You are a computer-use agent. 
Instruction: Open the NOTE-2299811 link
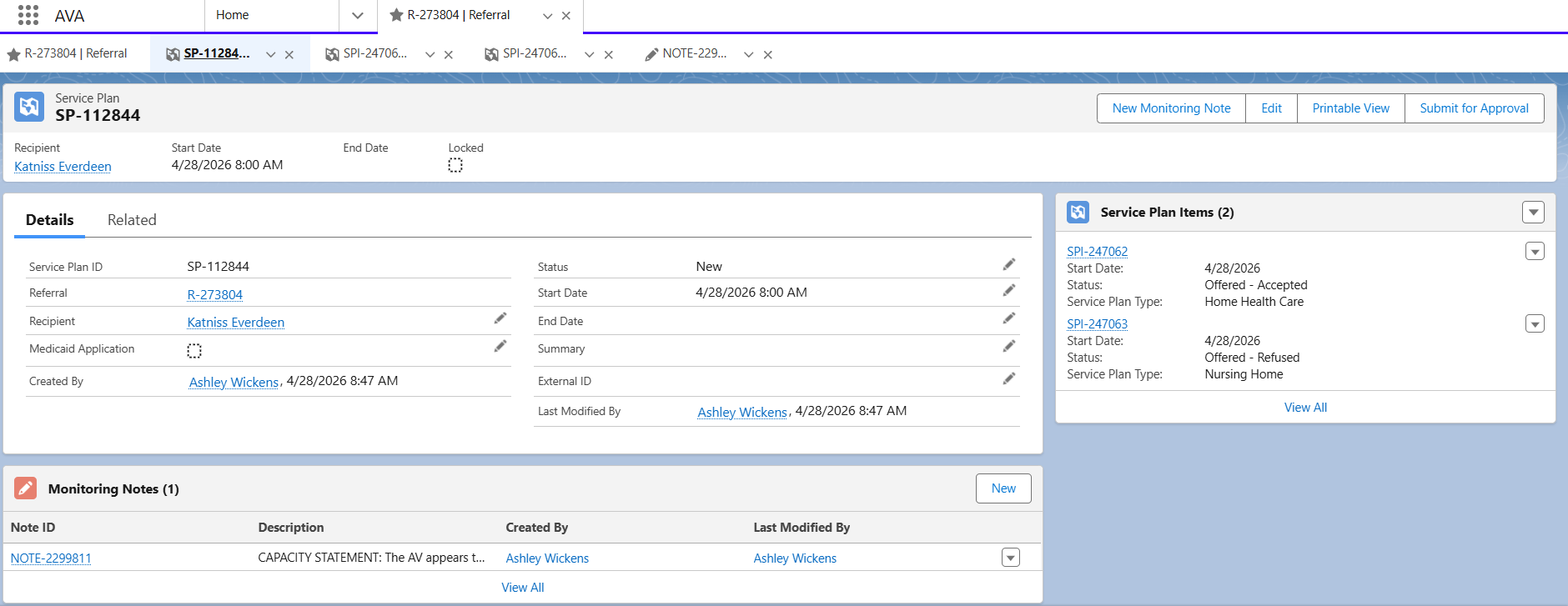[x=51, y=558]
